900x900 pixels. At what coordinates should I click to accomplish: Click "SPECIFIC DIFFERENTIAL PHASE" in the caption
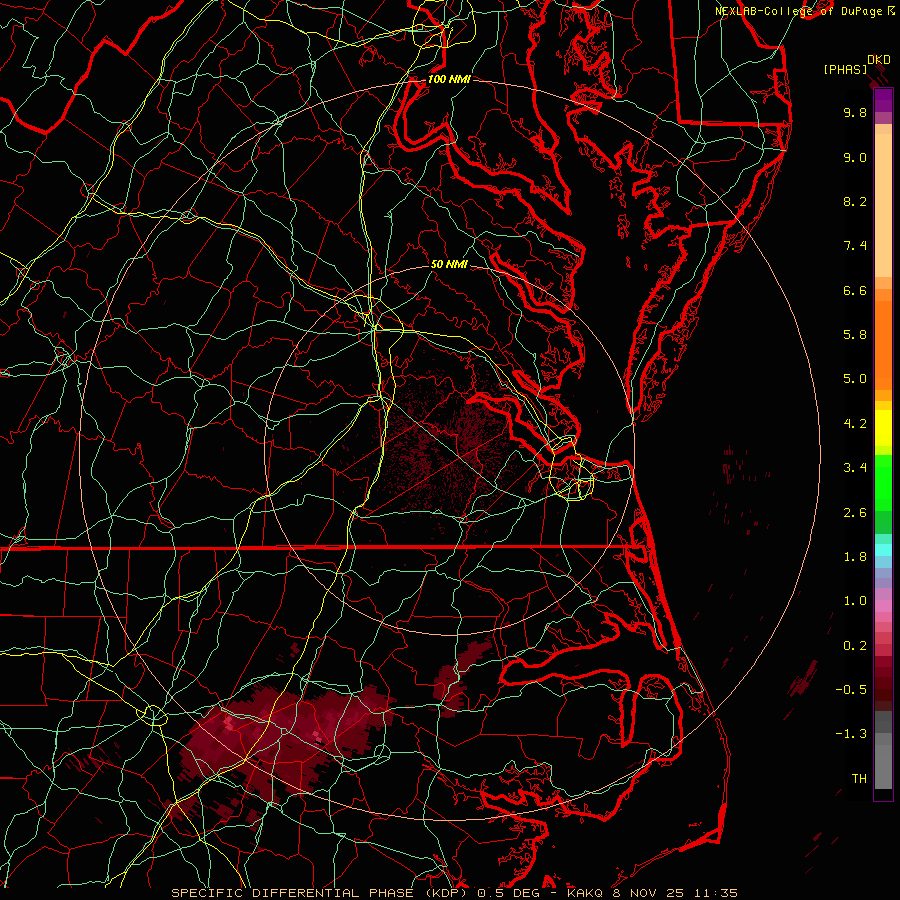tap(292, 893)
